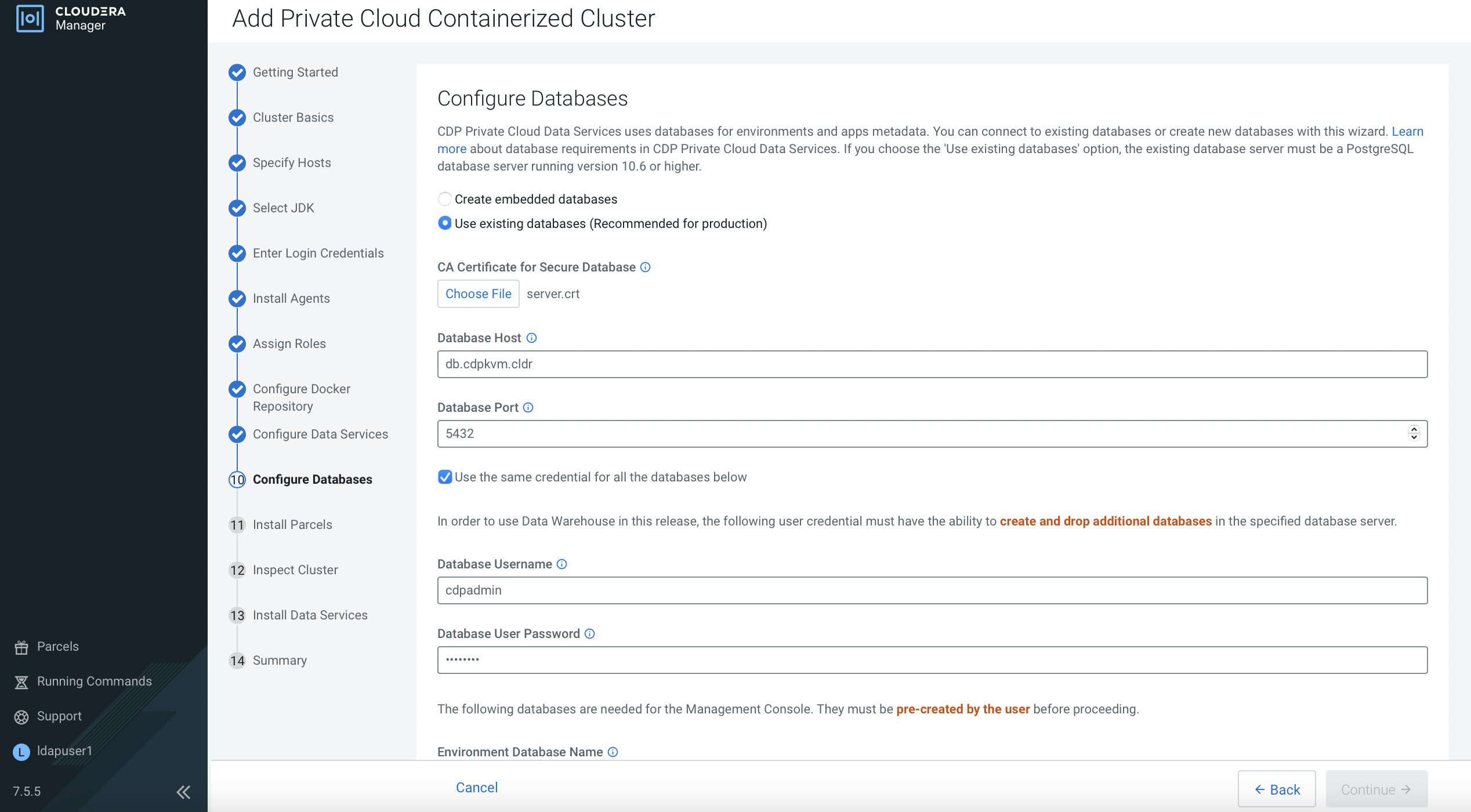
Task: Click info icon beside Database Username
Action: coord(561,564)
